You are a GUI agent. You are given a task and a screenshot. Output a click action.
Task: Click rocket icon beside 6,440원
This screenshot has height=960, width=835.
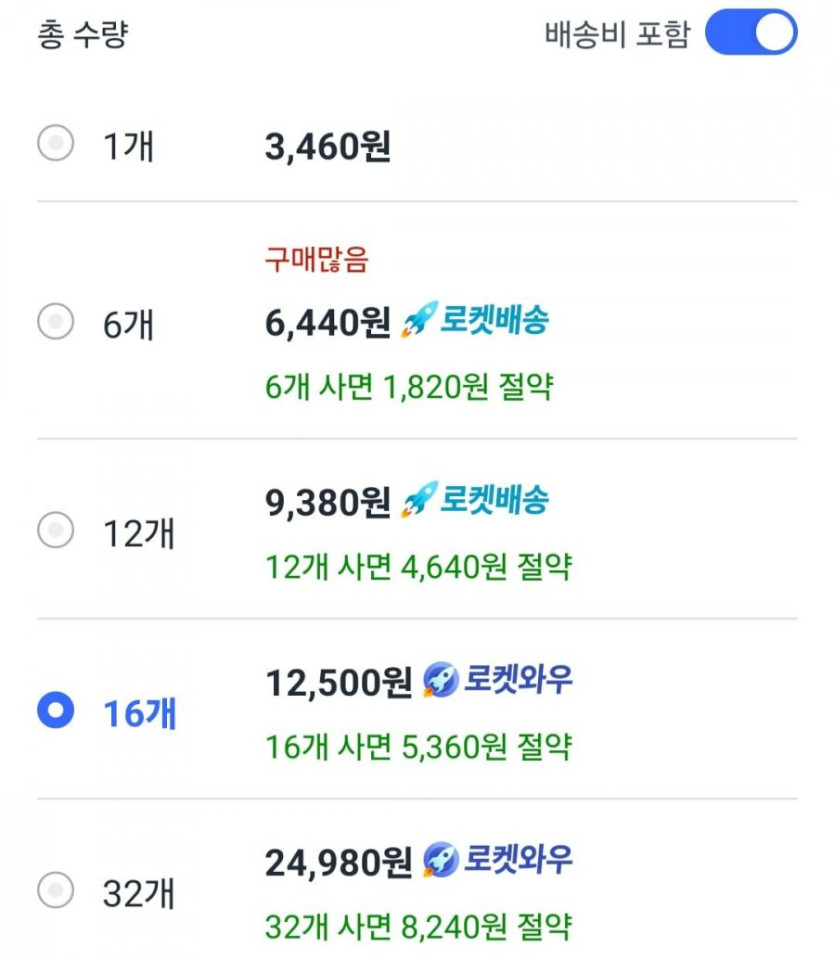[x=418, y=322]
